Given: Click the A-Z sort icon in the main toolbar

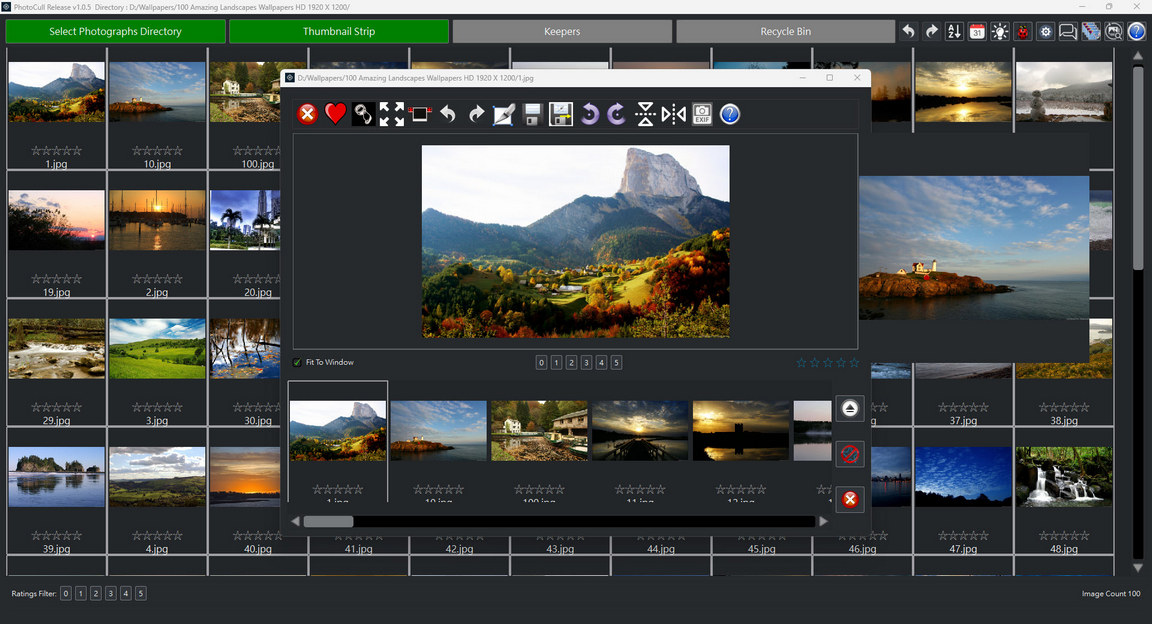Looking at the screenshot, I should [954, 32].
